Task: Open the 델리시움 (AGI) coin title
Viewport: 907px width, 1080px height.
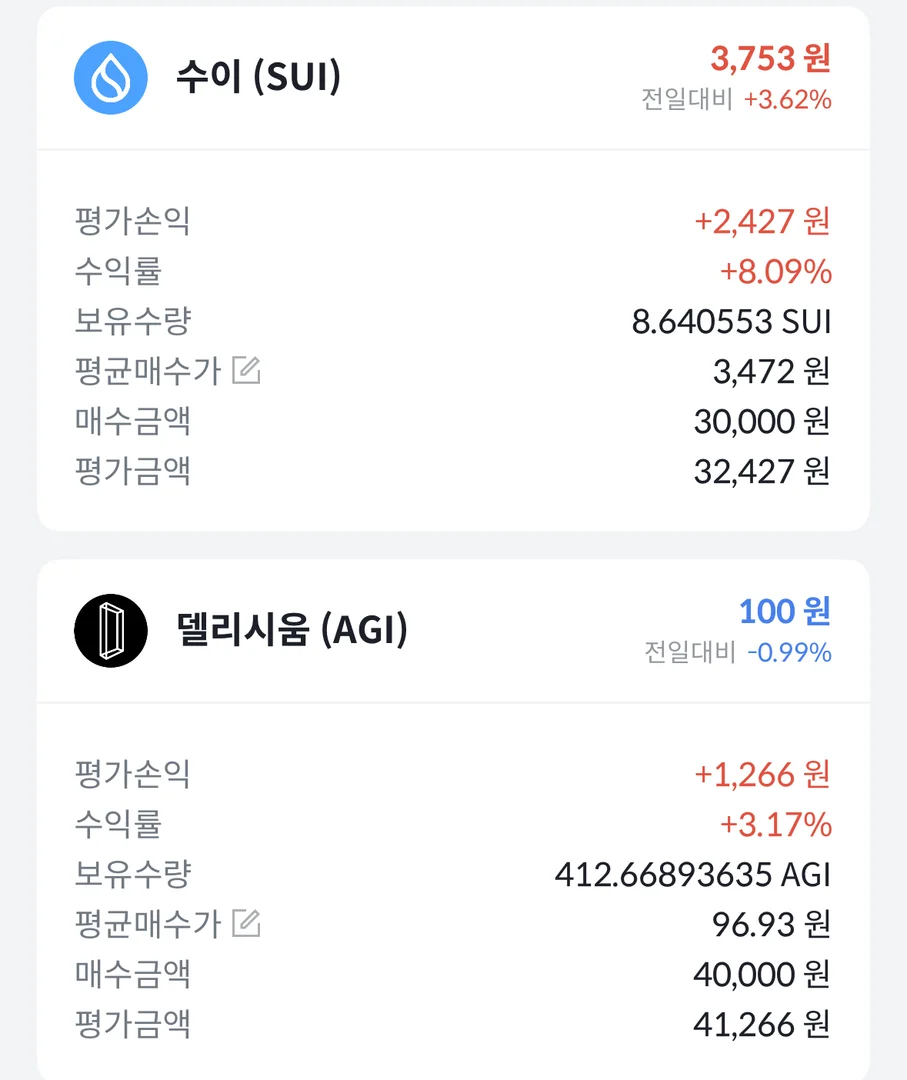Action: 291,631
